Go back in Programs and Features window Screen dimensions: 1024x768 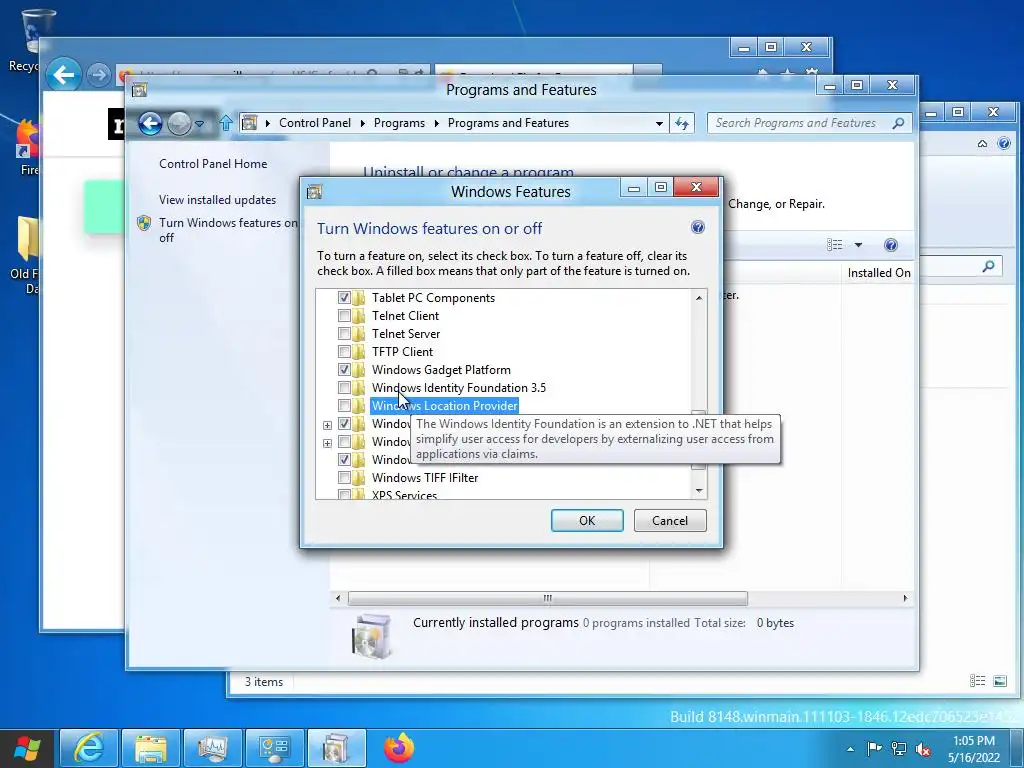[150, 123]
